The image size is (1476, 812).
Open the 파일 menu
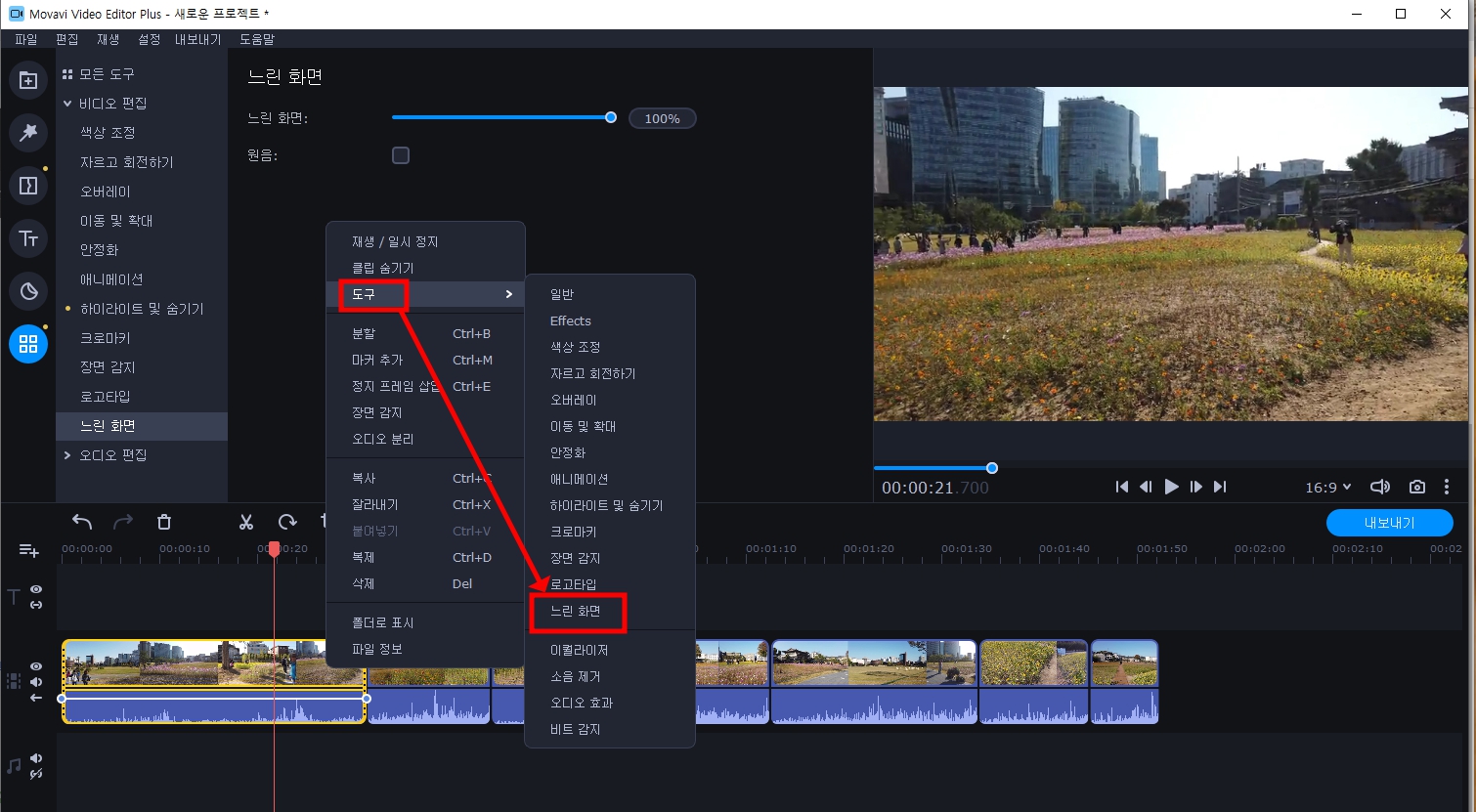pos(25,39)
